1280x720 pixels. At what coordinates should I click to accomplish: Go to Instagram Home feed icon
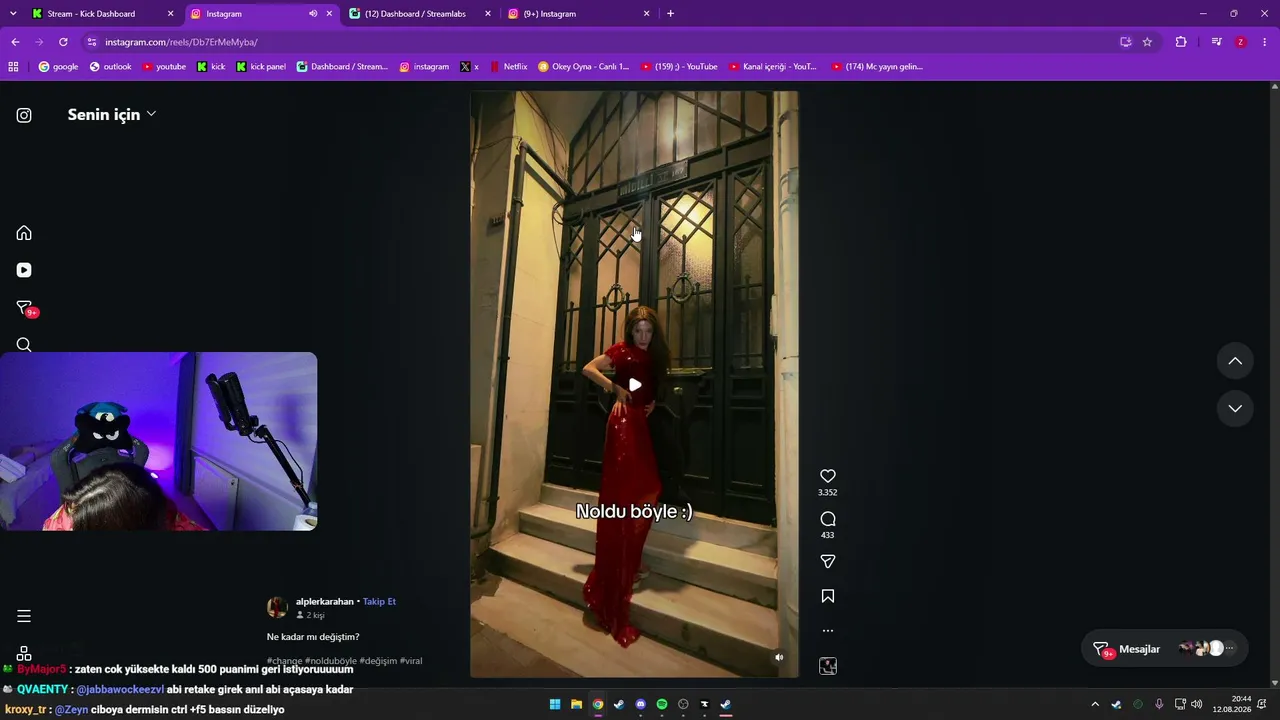[24, 233]
